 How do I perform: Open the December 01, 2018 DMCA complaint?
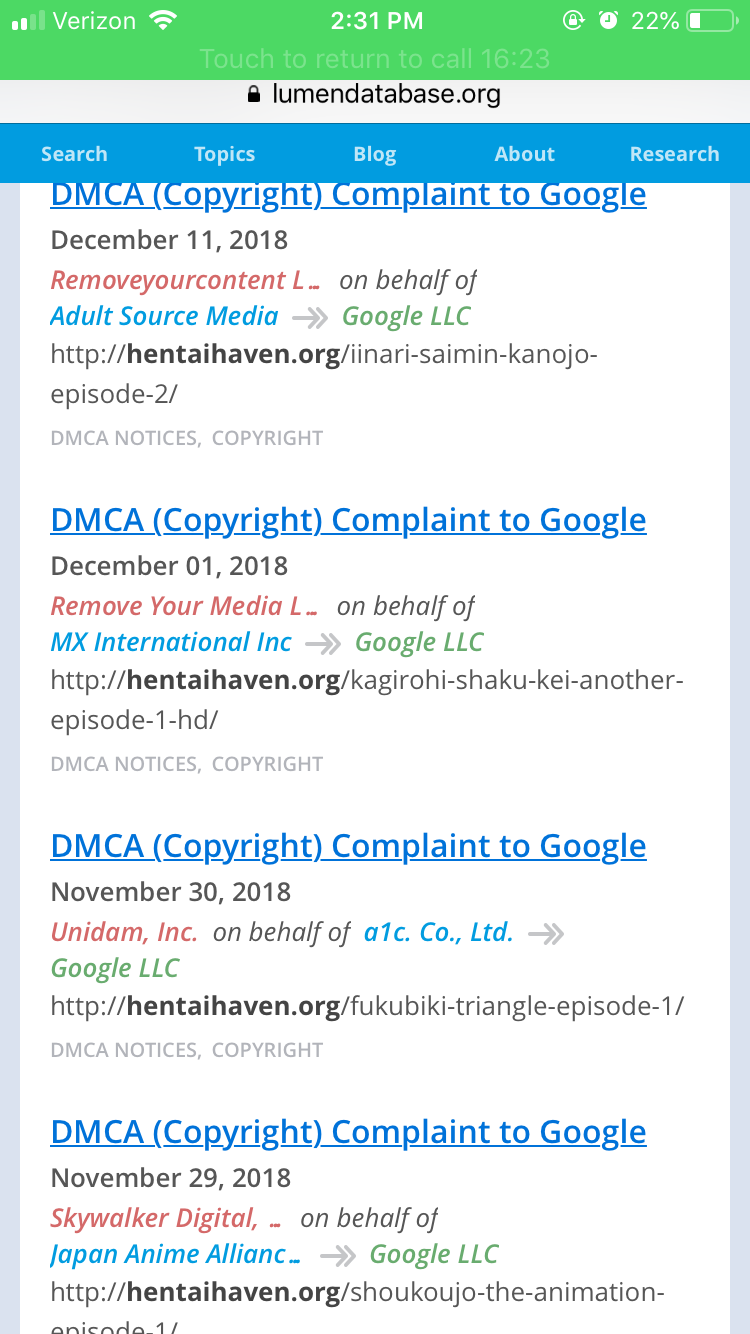click(x=348, y=520)
